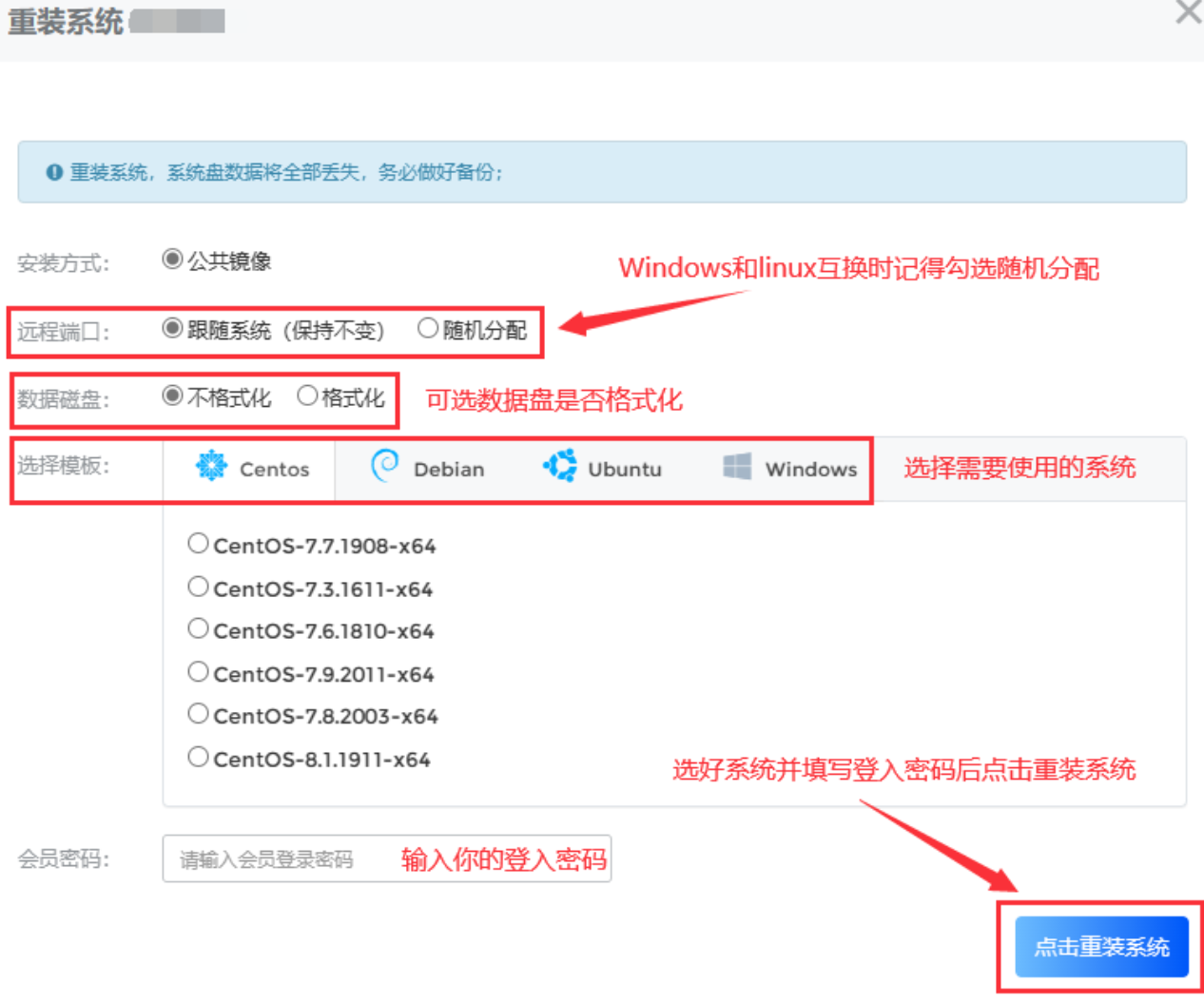Viewport: 1204px width, 1002px height.
Task: Select CentOS-8.1.1911-x64 template
Action: coord(198,758)
